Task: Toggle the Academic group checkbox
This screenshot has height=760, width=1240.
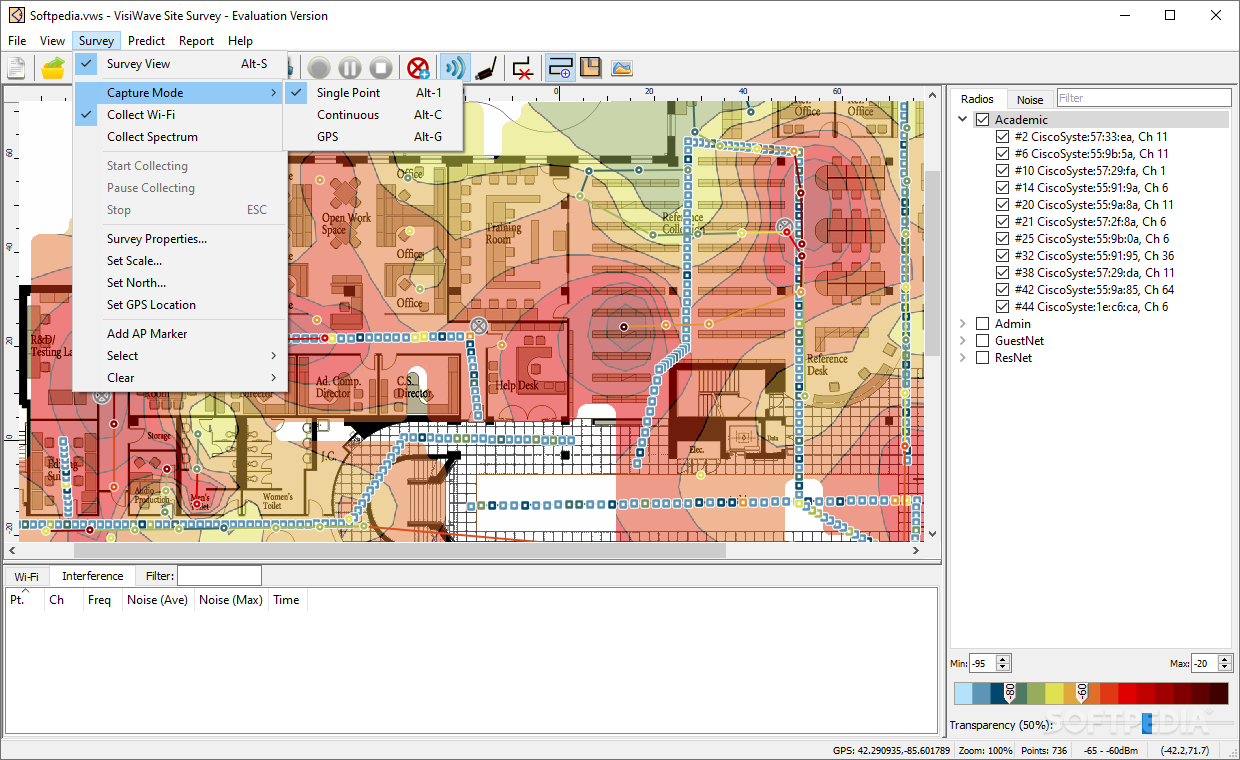Action: (982, 120)
